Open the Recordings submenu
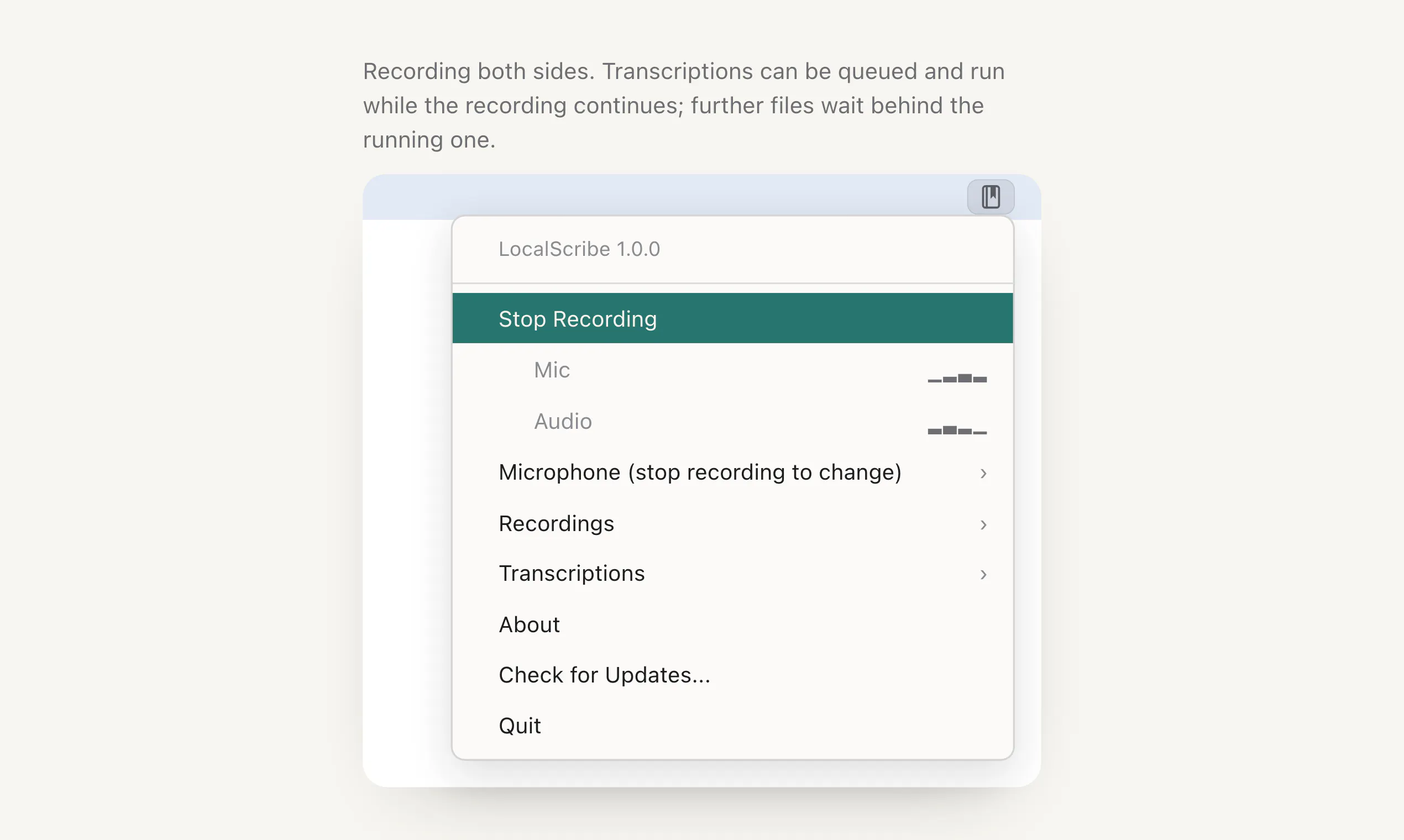Image resolution: width=1404 pixels, height=840 pixels. (732, 523)
